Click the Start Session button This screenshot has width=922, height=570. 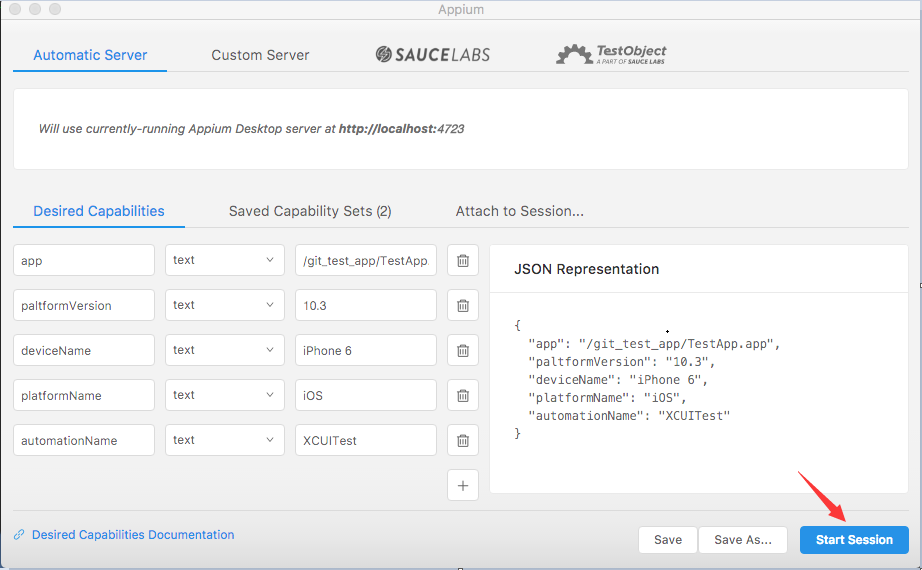click(x=854, y=540)
